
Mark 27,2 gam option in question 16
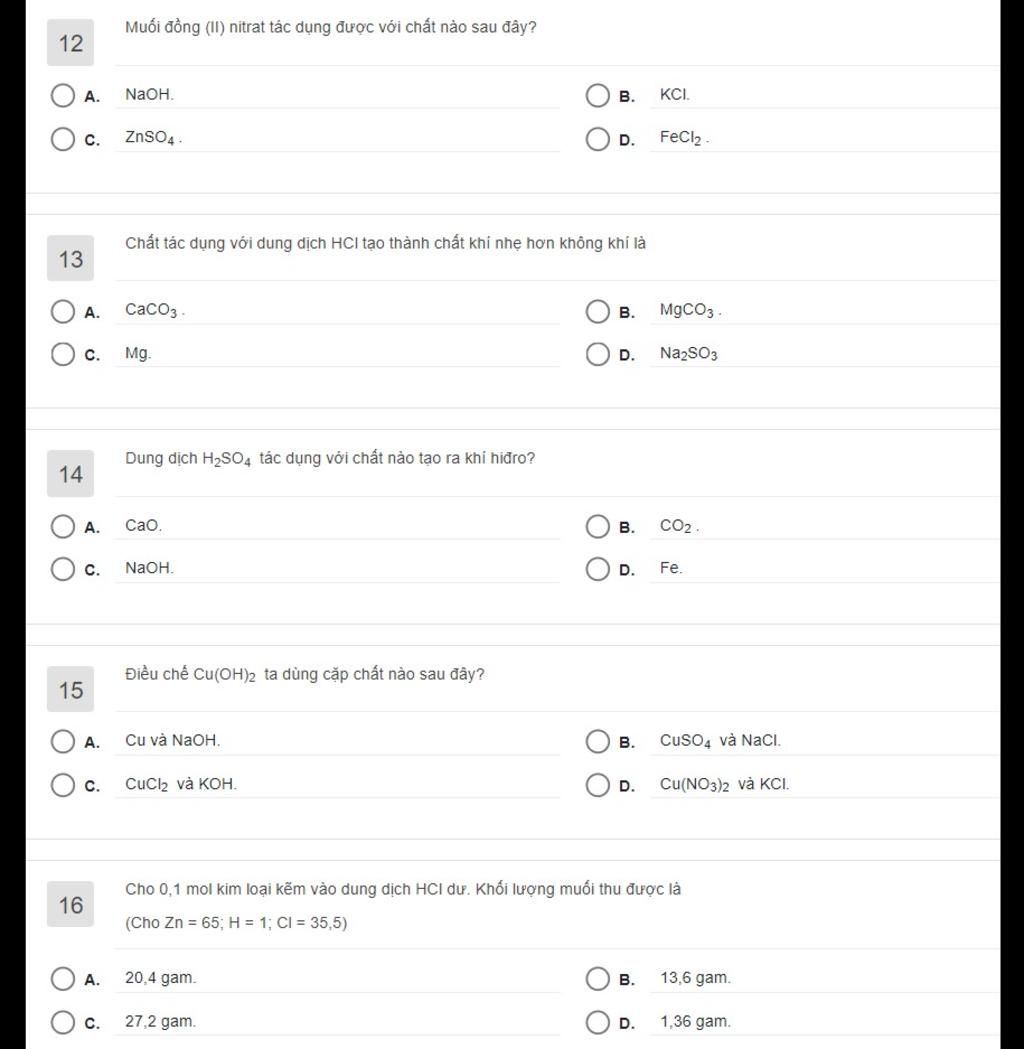[63, 1022]
